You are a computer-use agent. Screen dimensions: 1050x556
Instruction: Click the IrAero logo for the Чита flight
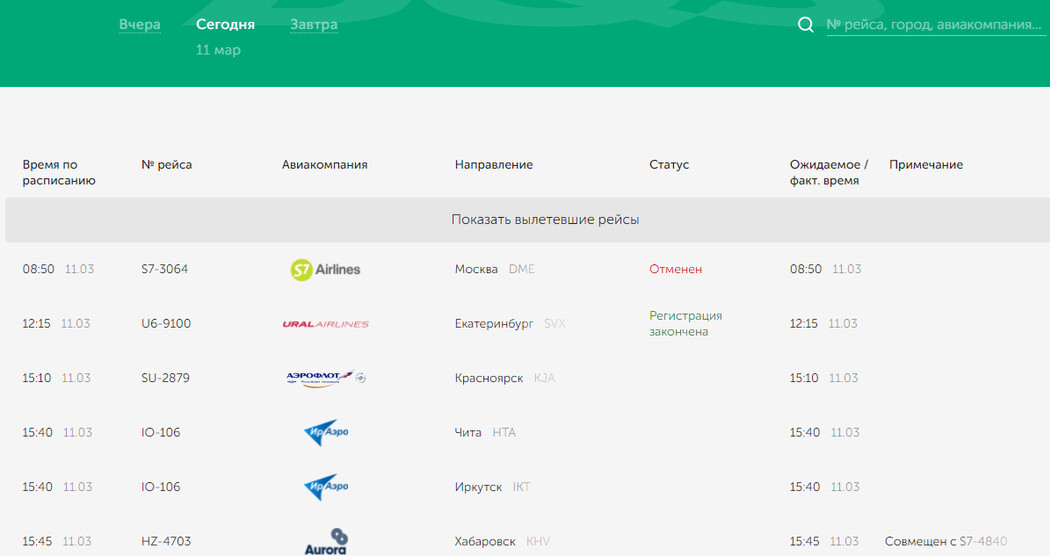[325, 433]
